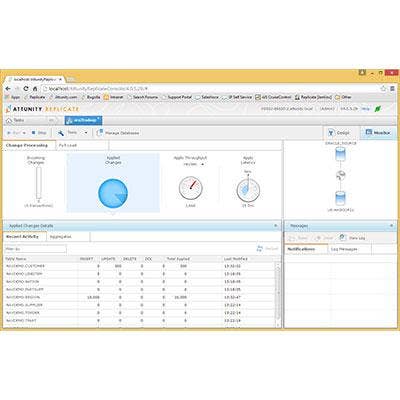Click the Attunity Replicate logo

coord(43,109)
